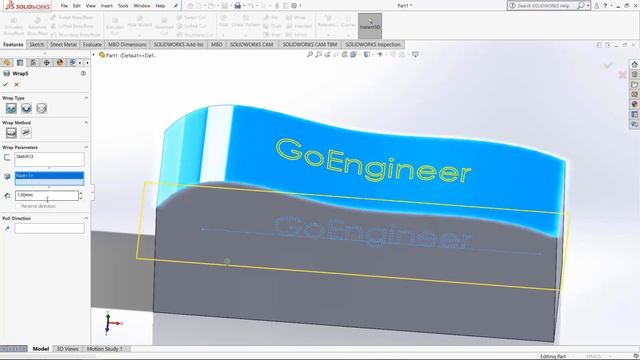Switch to the Evaluate tab
This screenshot has width=640, height=360.
pyautogui.click(x=92, y=44)
